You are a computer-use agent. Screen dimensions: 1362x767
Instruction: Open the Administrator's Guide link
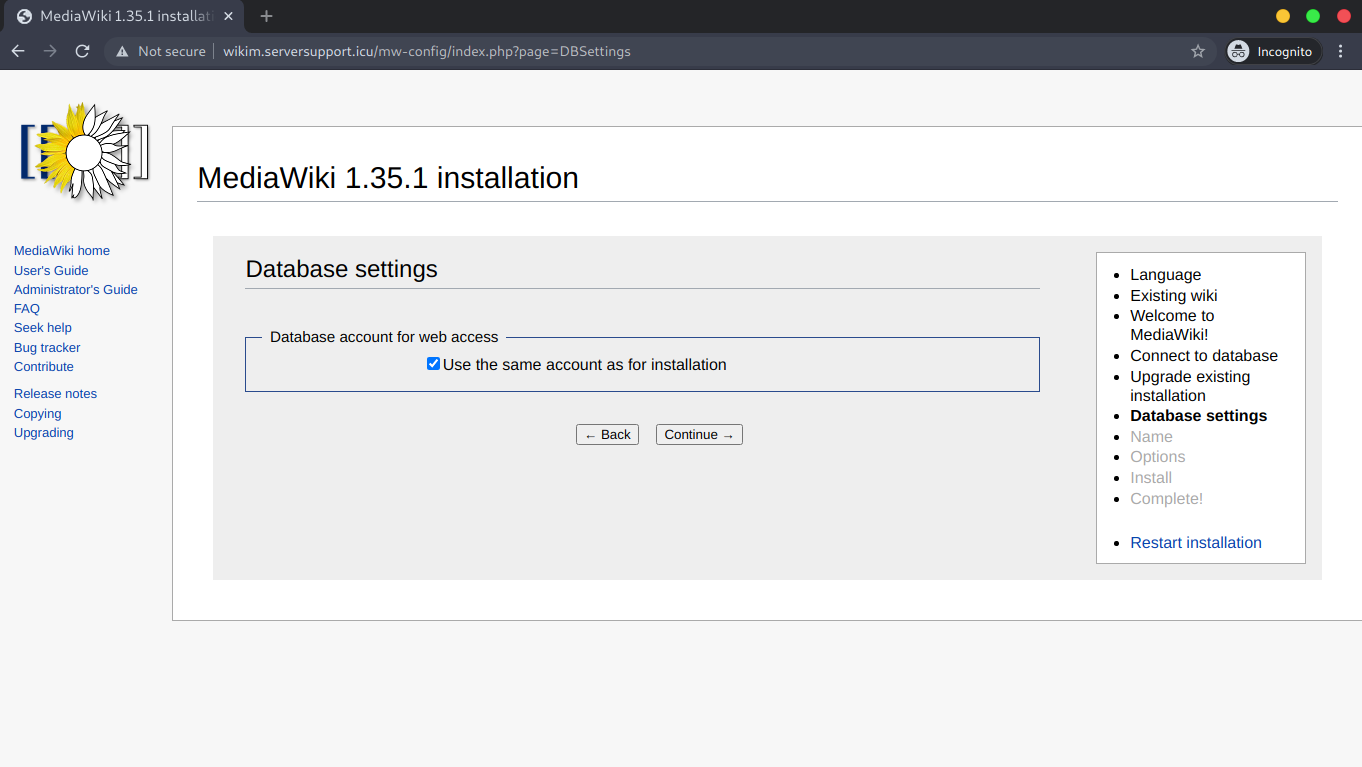click(x=76, y=290)
